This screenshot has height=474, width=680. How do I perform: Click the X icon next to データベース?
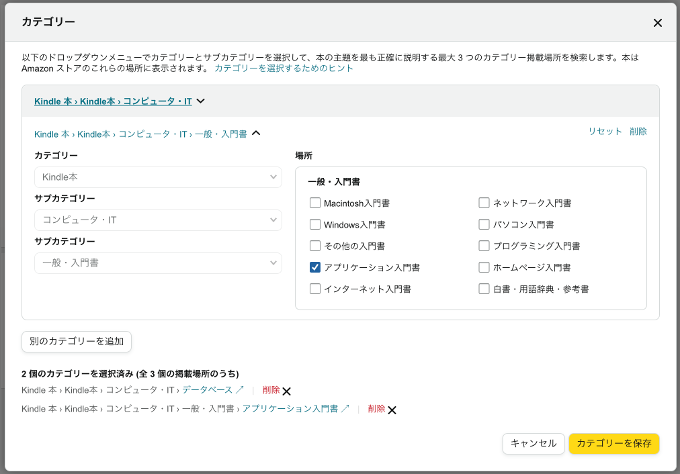[287, 391]
